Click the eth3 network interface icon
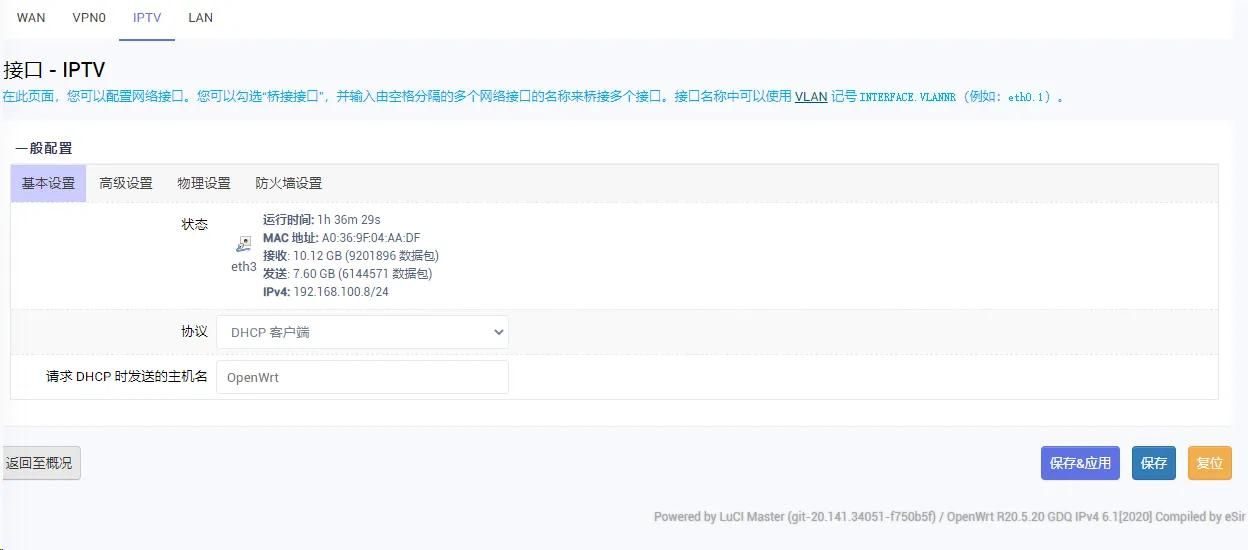Screen dimensions: 1248x550 click(x=244, y=244)
